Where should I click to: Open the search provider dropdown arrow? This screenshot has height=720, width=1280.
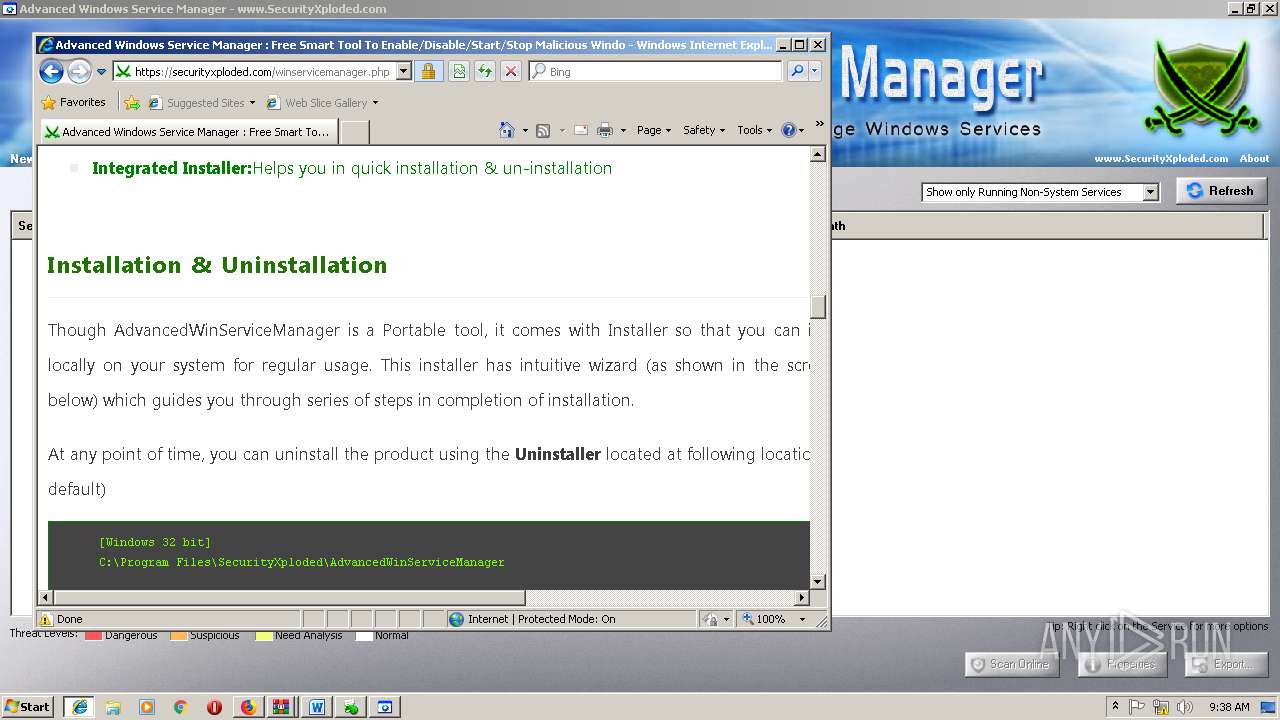[x=814, y=72]
